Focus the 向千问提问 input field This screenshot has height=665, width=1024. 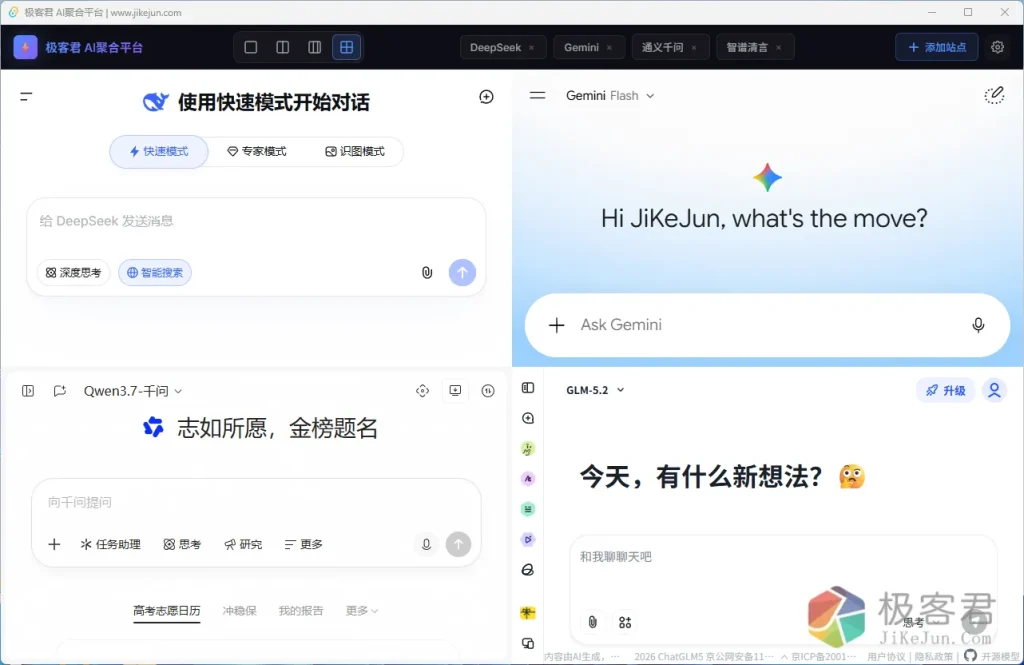click(x=256, y=502)
